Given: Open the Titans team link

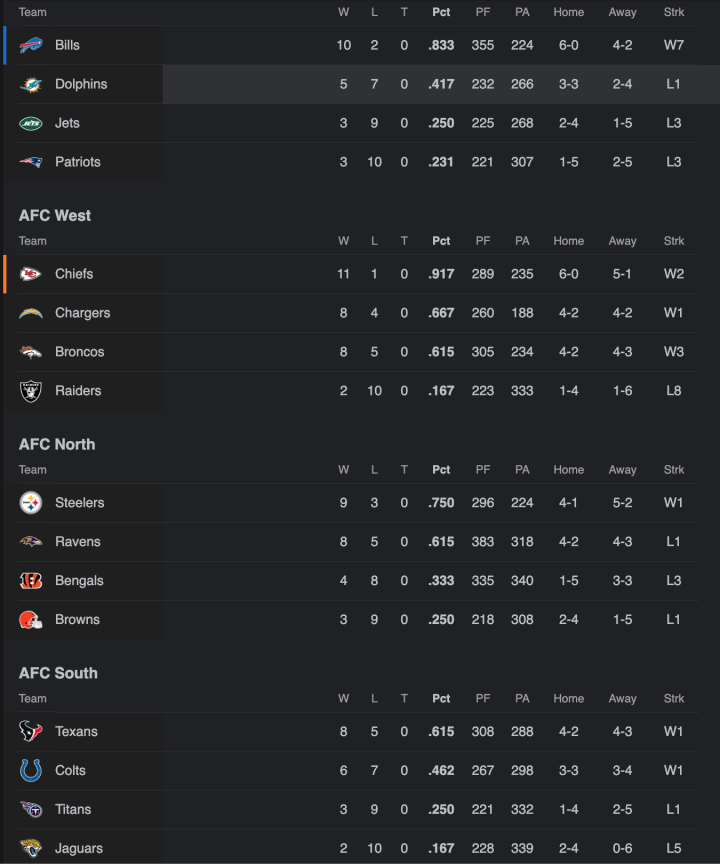Looking at the screenshot, I should click(73, 809).
